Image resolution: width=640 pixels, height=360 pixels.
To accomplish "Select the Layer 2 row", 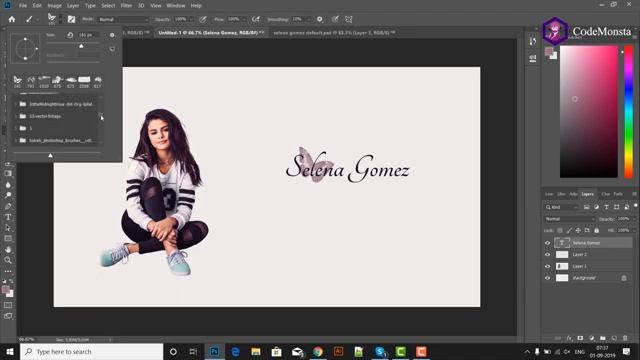I will [588, 254].
